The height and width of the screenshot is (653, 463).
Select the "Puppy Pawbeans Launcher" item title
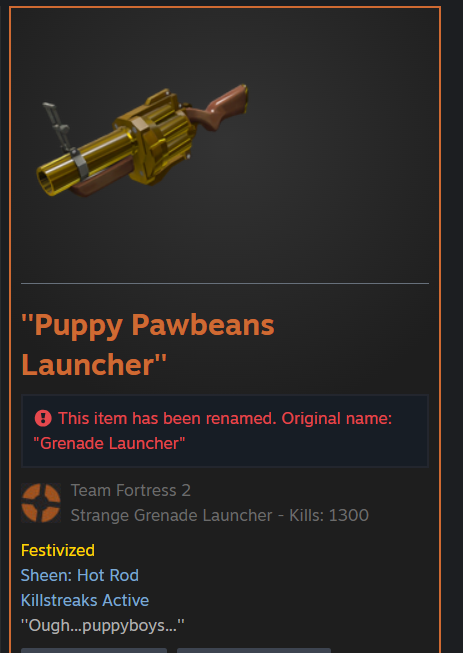coord(148,344)
